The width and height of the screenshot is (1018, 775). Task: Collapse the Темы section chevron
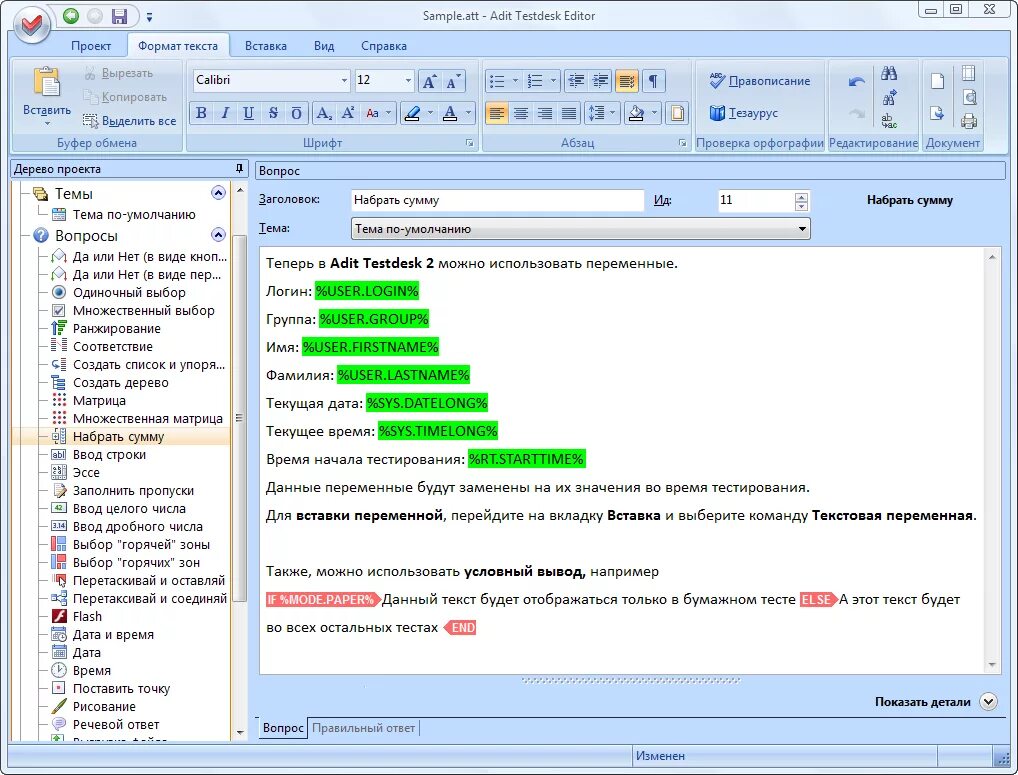pos(218,193)
